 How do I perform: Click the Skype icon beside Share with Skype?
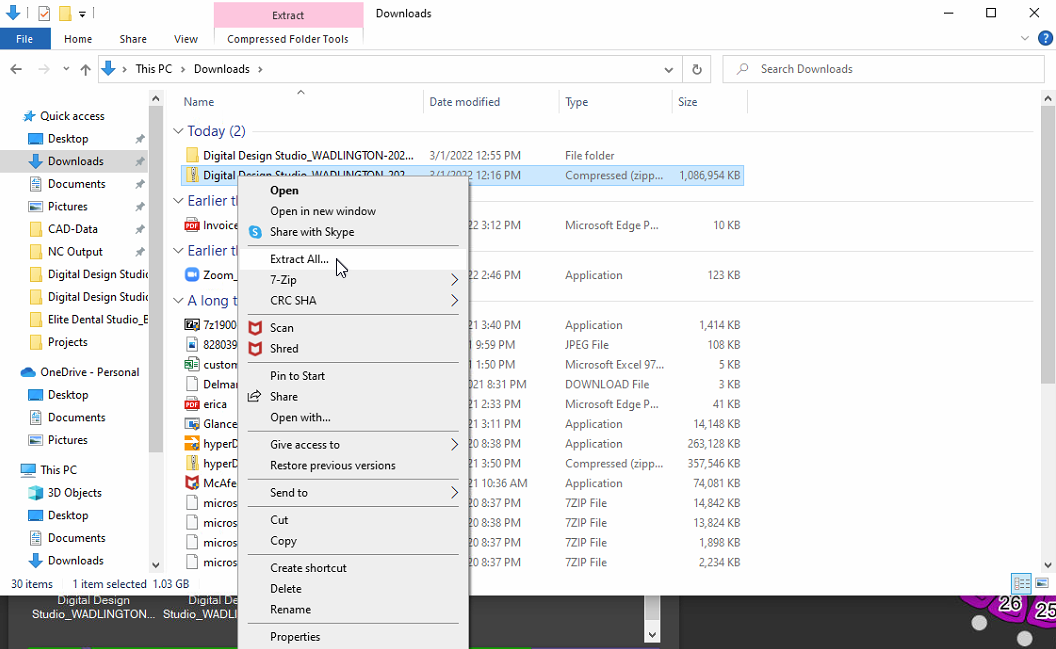tap(255, 232)
